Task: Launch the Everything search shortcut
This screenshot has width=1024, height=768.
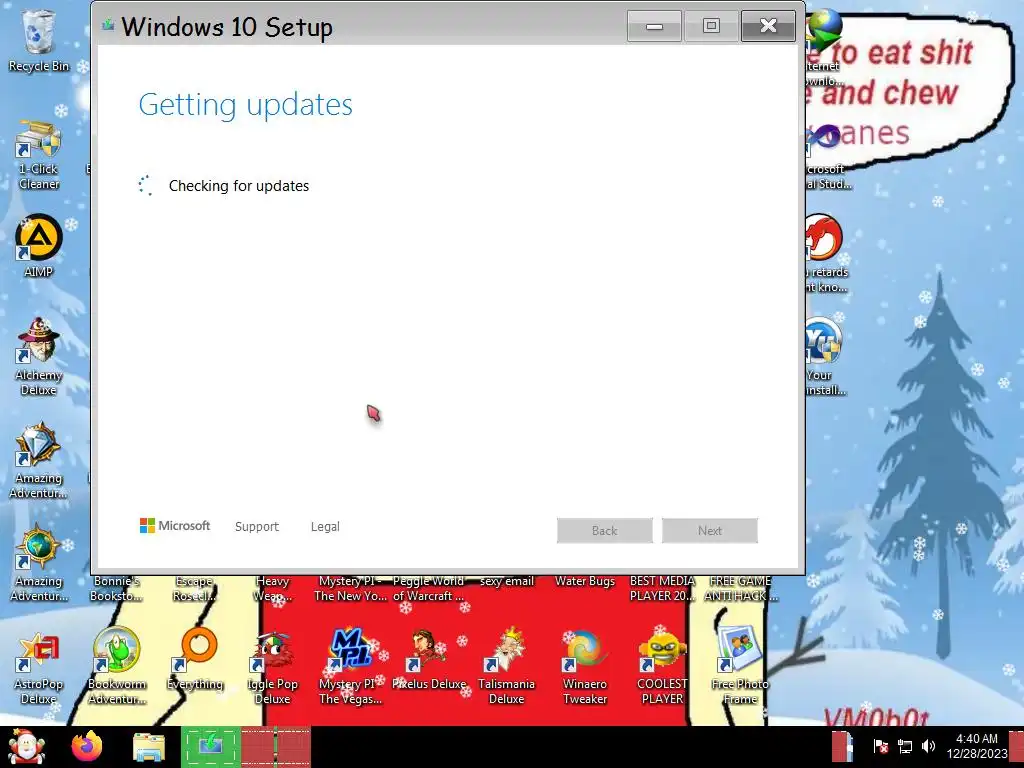Action: pyautogui.click(x=195, y=660)
